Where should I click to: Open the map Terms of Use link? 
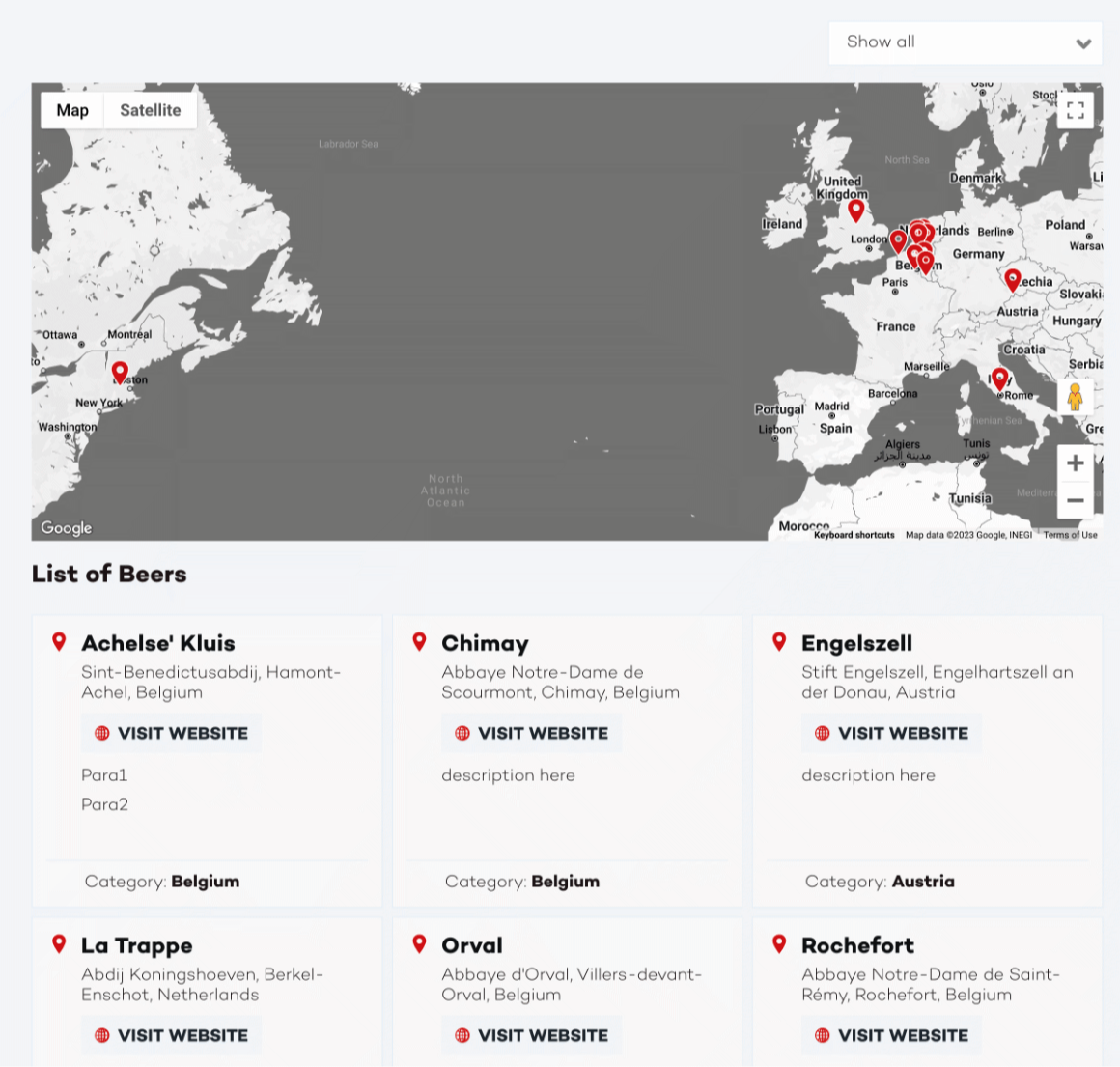(x=1070, y=535)
